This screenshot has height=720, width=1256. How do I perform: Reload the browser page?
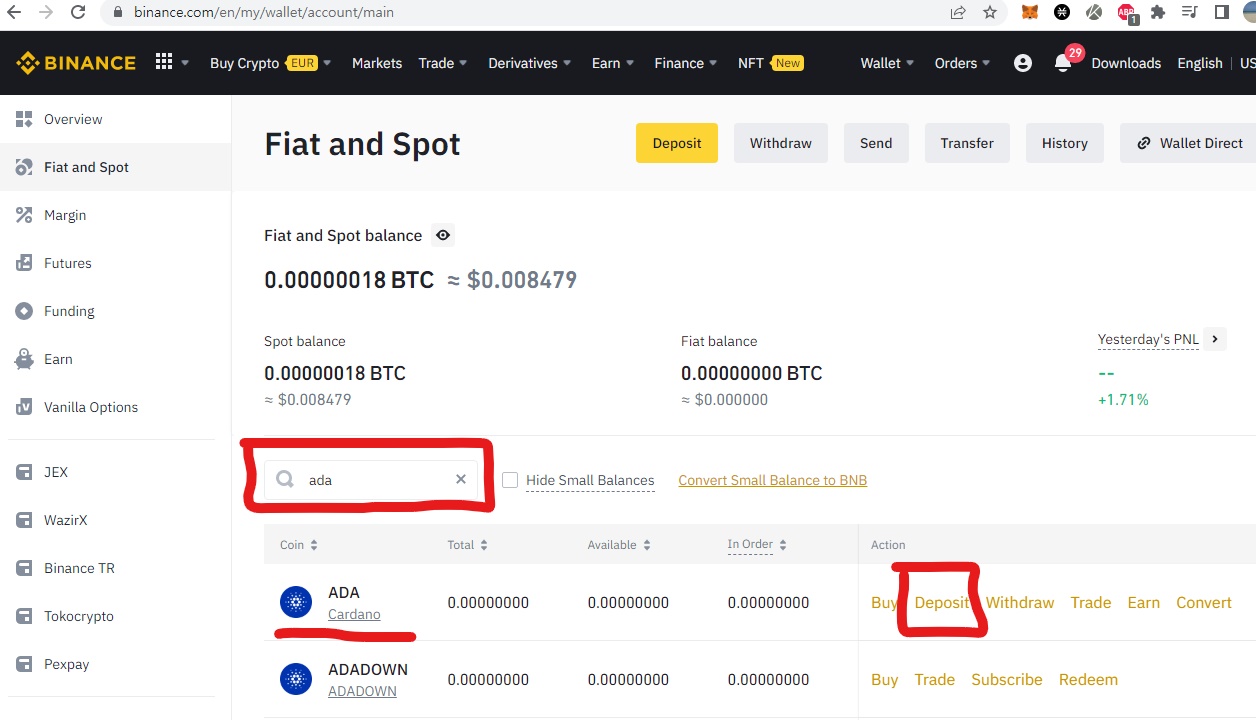coord(78,12)
